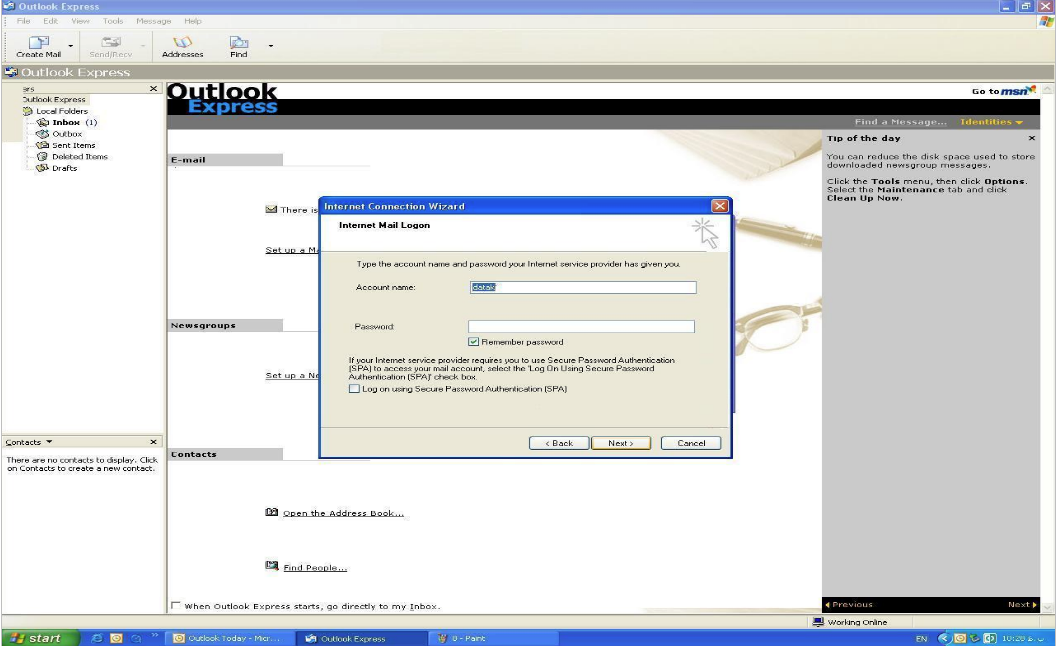Toggle the Remember password checkbox
The height and width of the screenshot is (646, 1056).
[473, 342]
